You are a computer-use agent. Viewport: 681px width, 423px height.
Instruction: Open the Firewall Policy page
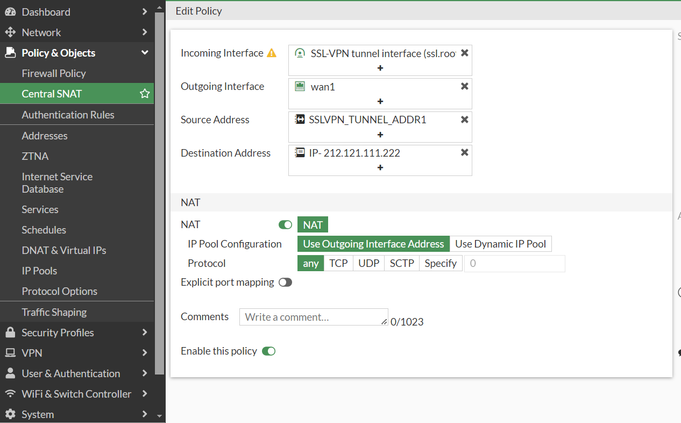pyautogui.click(x=68, y=73)
